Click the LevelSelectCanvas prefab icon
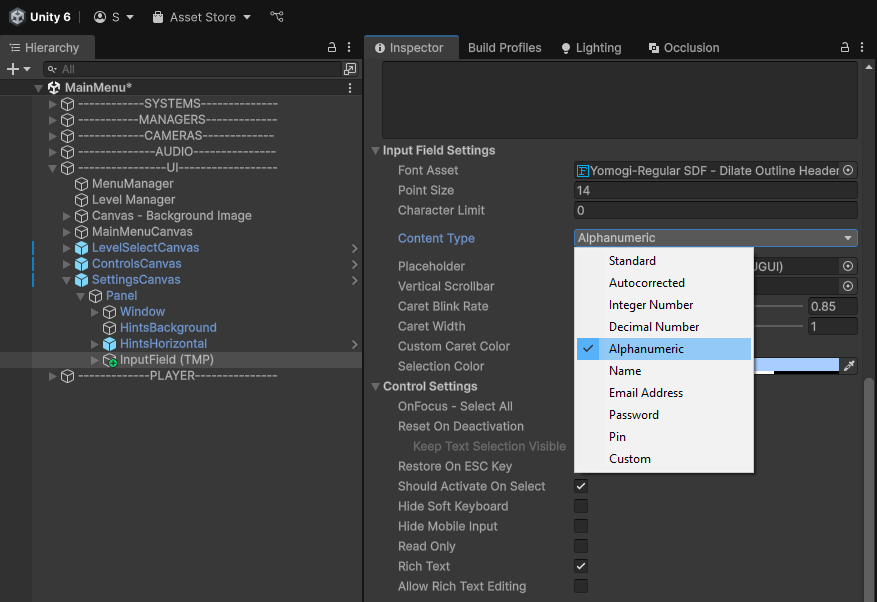 pos(82,248)
